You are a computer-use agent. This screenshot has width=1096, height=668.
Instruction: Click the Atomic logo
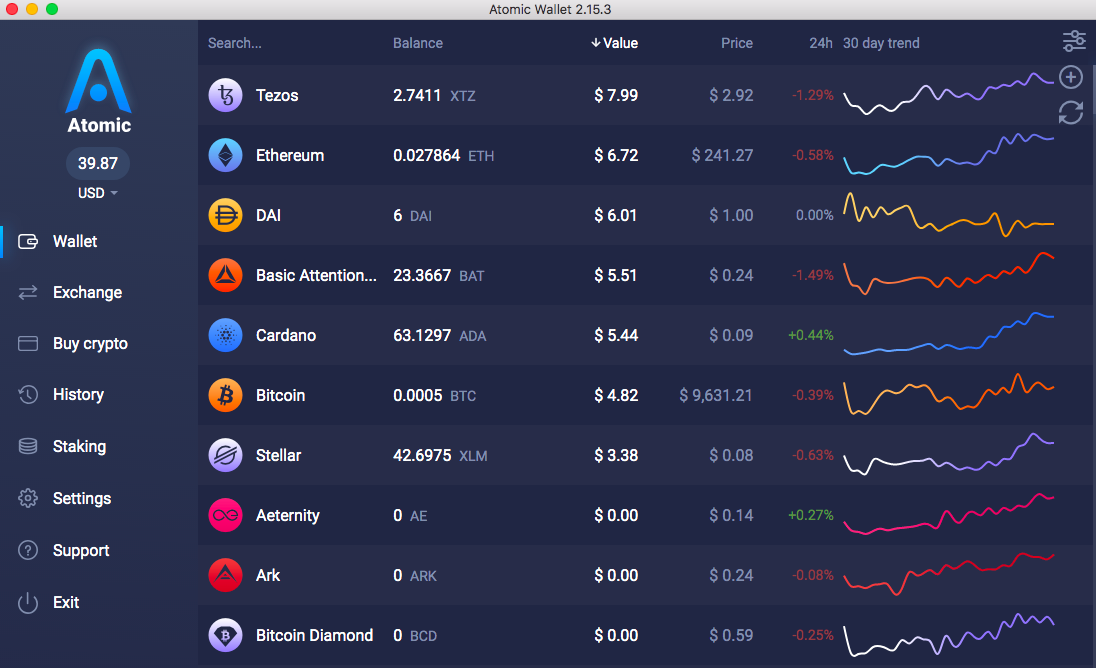[x=99, y=91]
